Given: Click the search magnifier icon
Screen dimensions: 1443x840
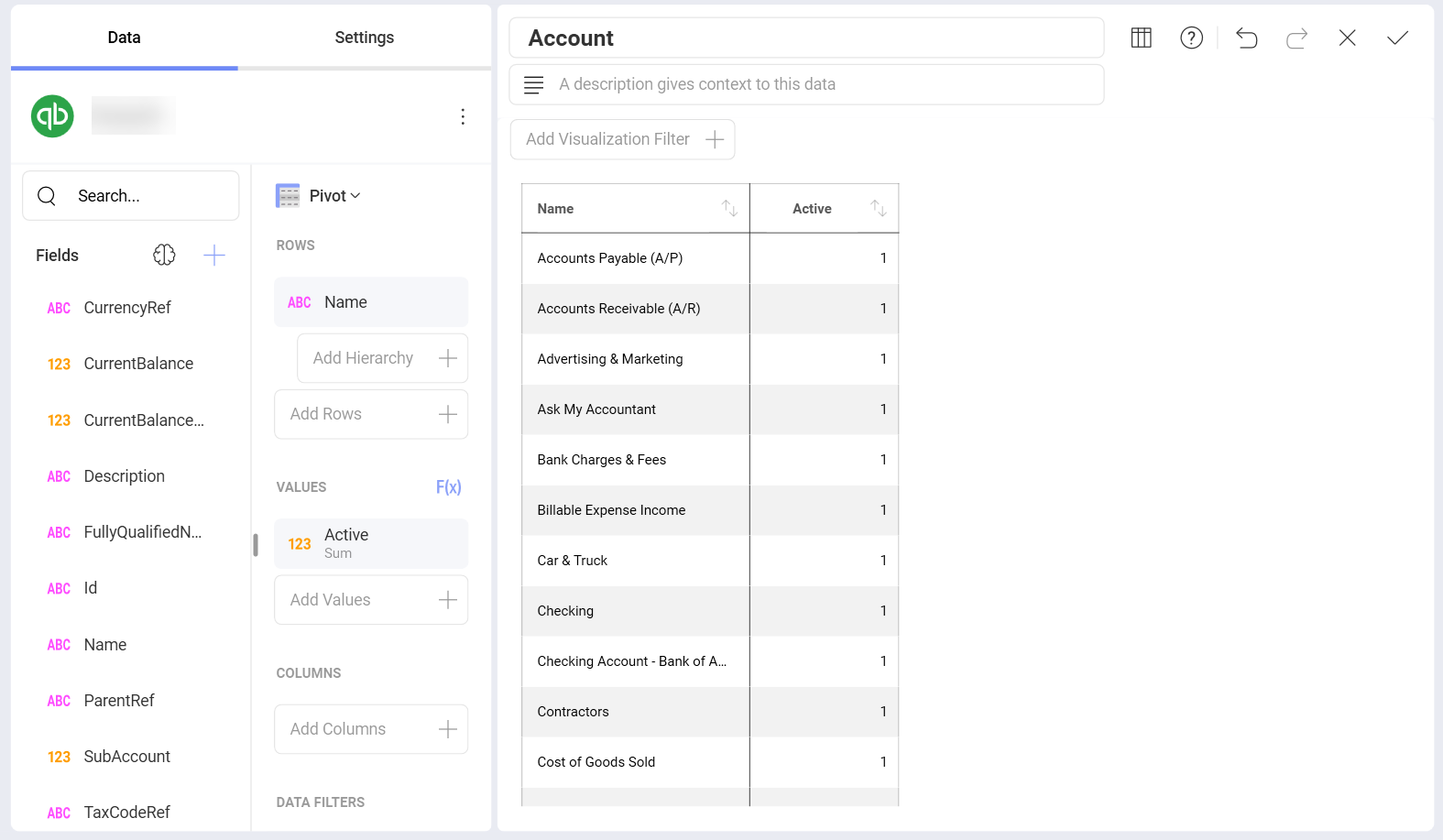Looking at the screenshot, I should click(x=47, y=196).
